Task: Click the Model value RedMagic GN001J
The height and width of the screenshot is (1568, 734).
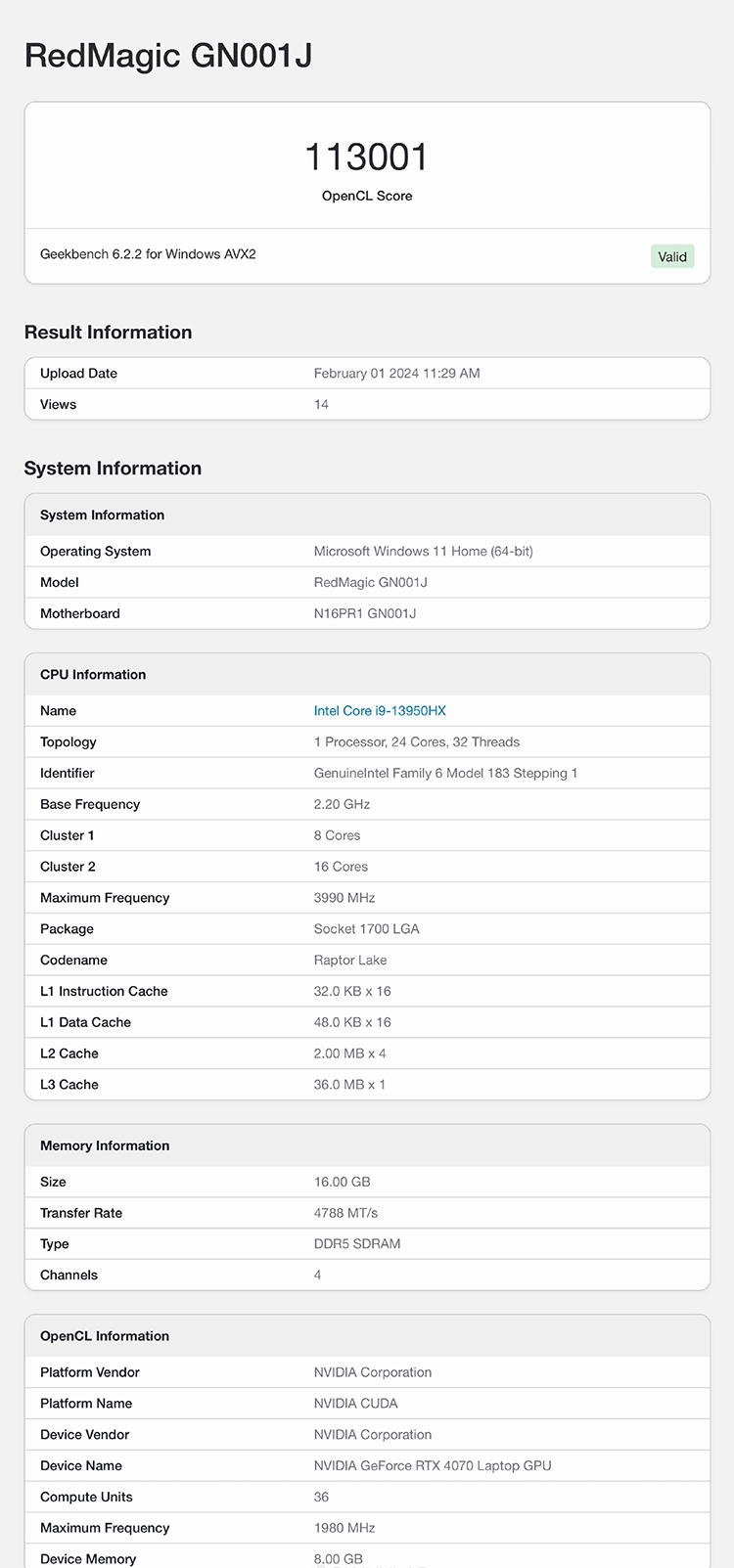Action: 370,583
